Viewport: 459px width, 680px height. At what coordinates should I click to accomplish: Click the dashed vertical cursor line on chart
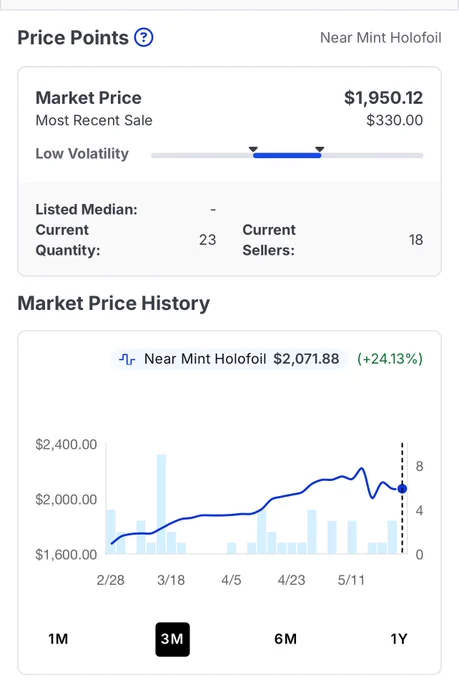tap(402, 498)
